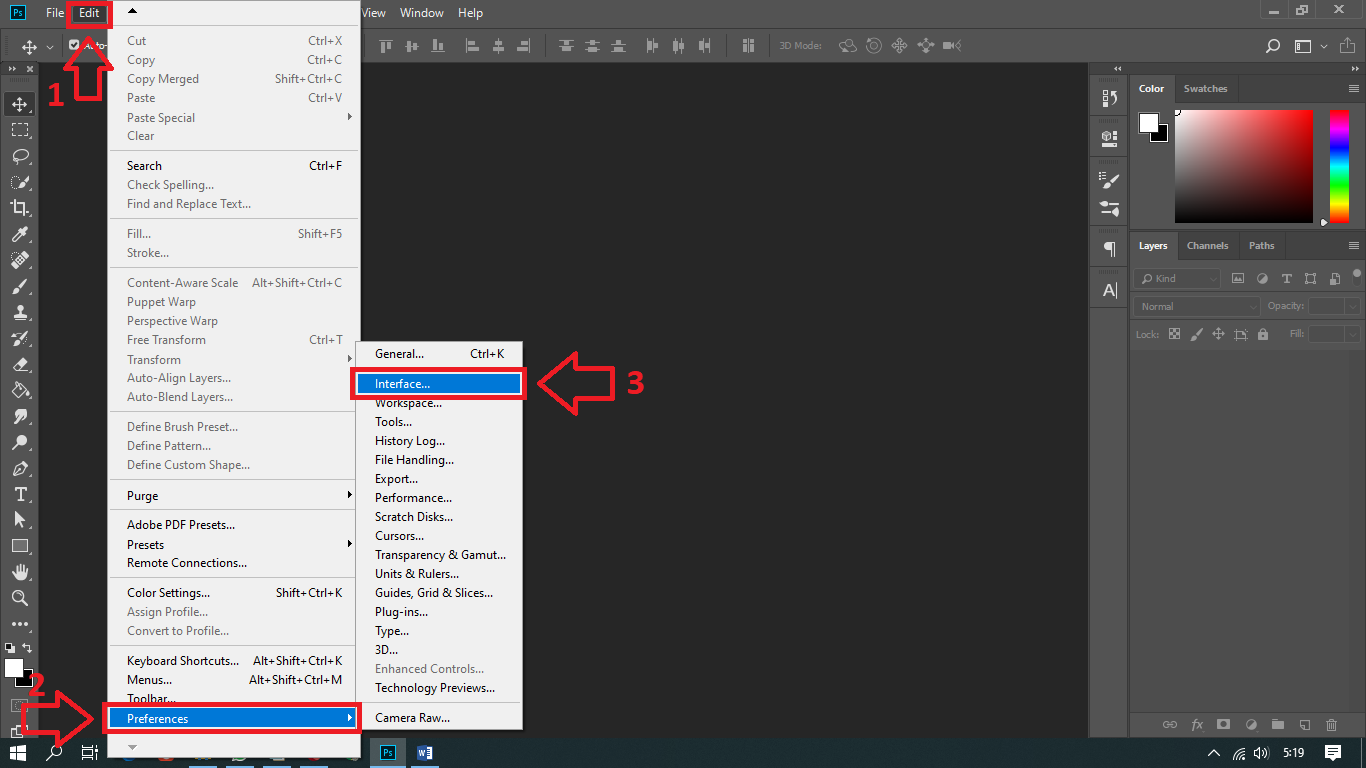Choose Interface... in Preferences submenu
The width and height of the screenshot is (1366, 768).
(x=438, y=384)
